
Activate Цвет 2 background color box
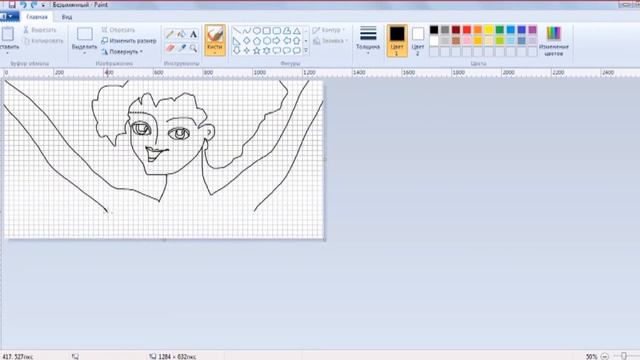418,40
